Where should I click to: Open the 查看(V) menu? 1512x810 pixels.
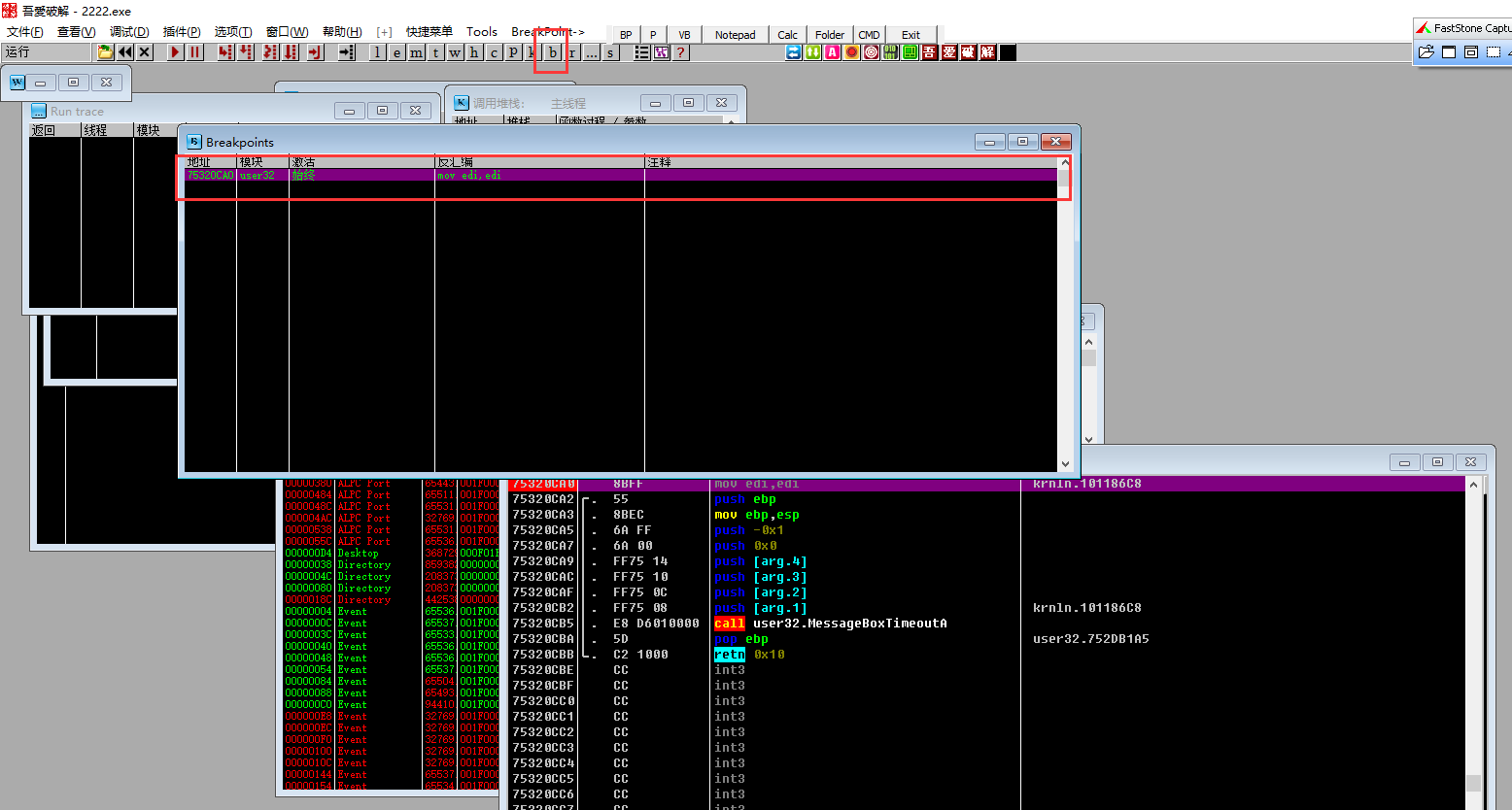tap(76, 32)
